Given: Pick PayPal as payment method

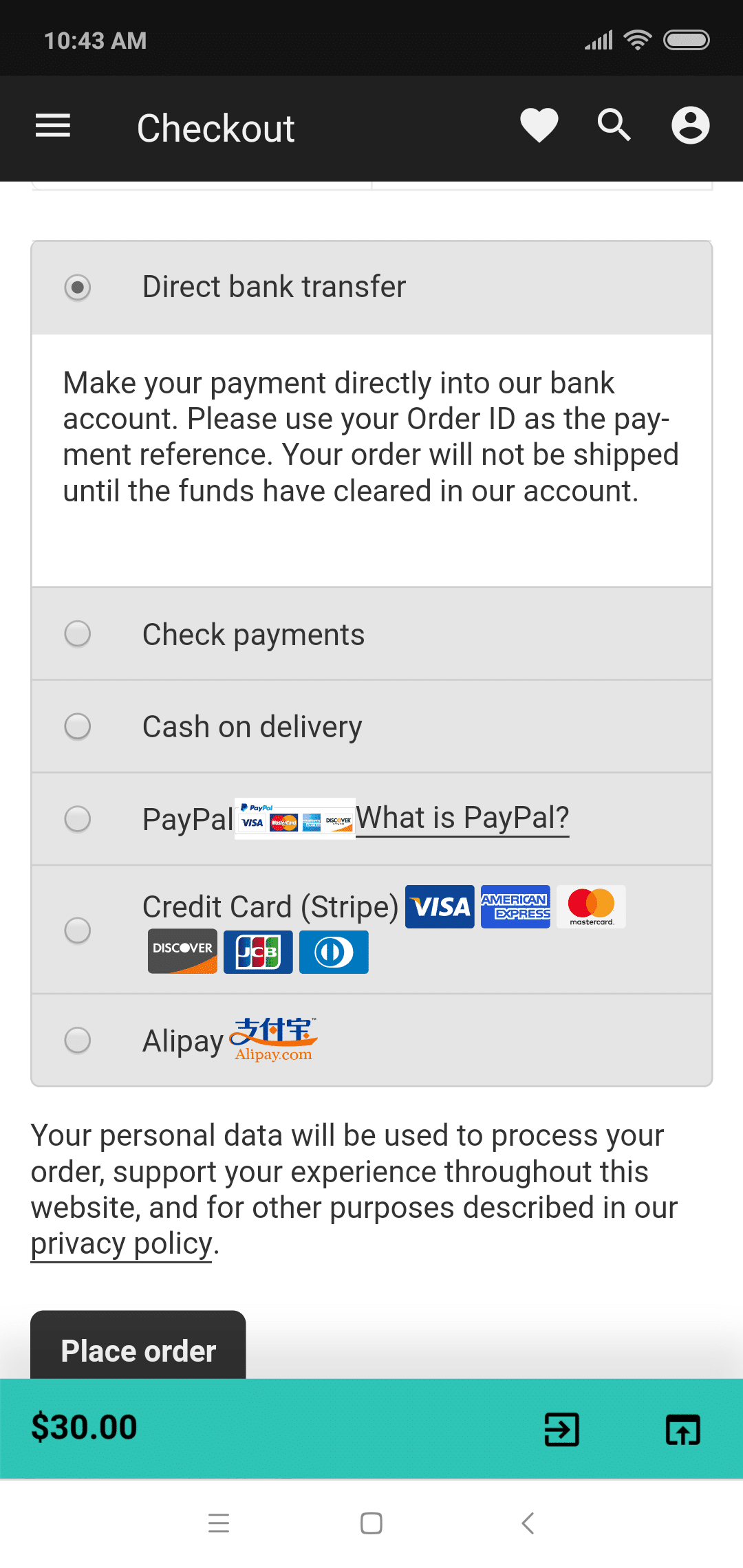Looking at the screenshot, I should tap(78, 818).
